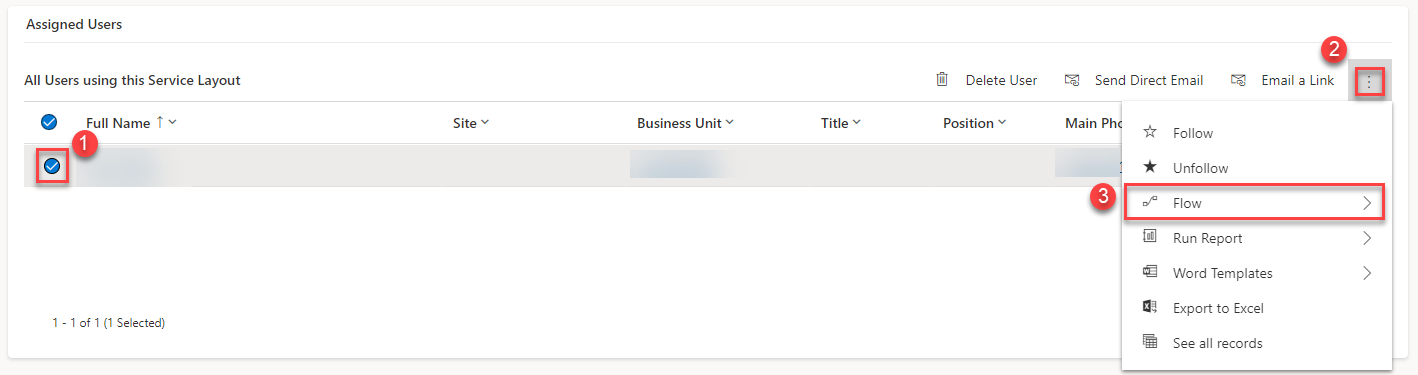Click the Delete User trash icon
The width and height of the screenshot is (1418, 375).
click(942, 80)
